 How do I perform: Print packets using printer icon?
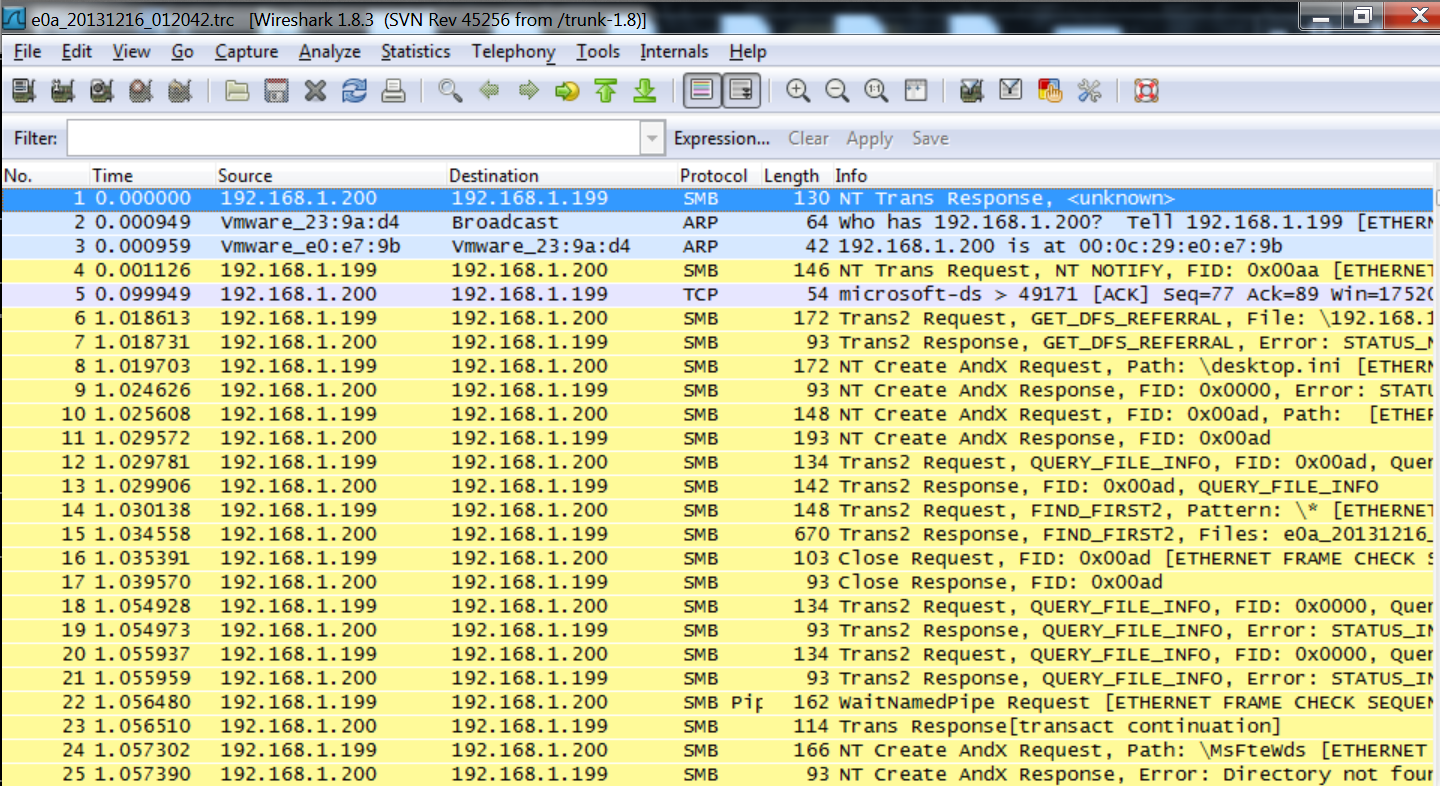(393, 91)
